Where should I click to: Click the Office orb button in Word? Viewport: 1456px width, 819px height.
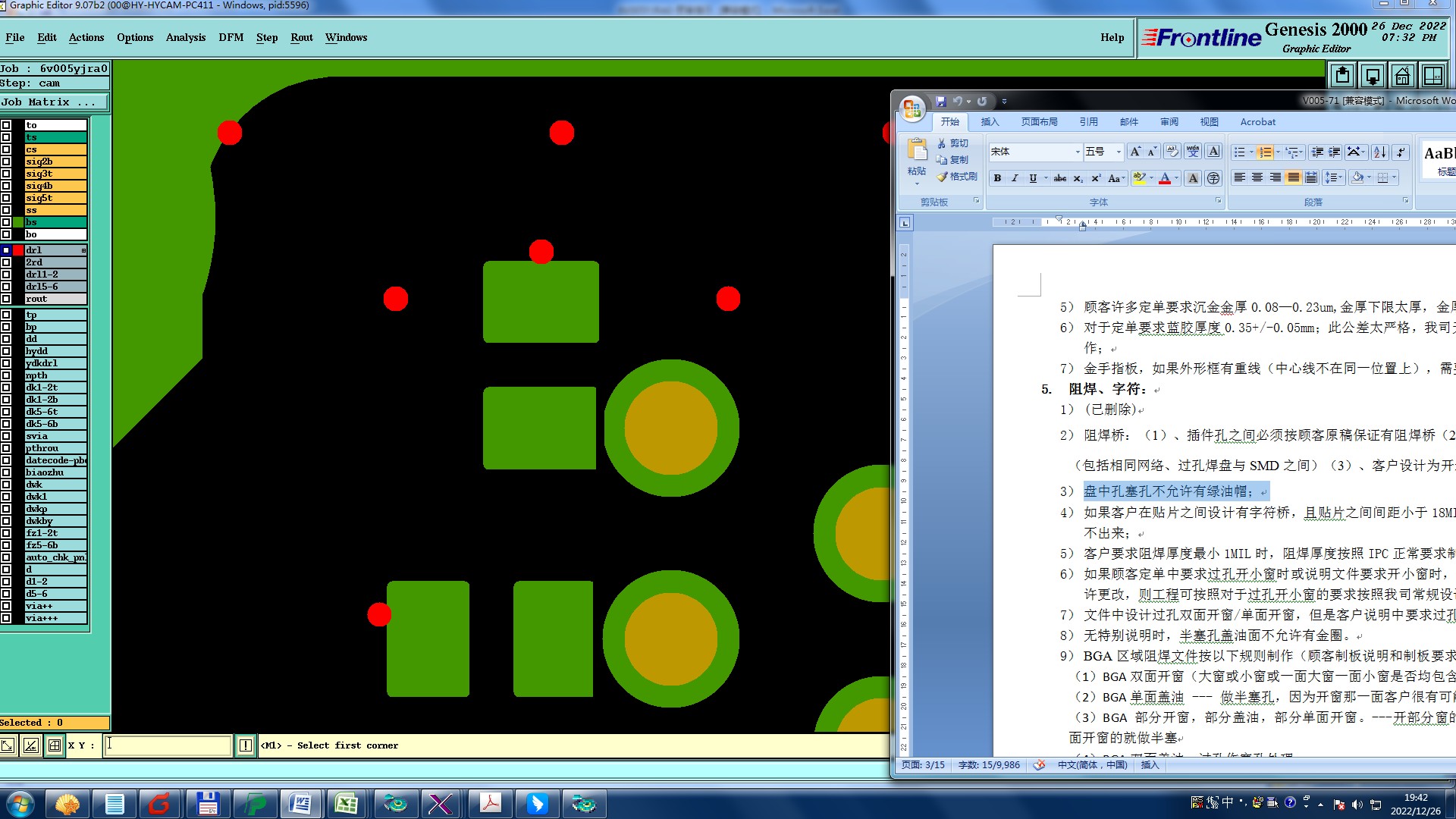912,108
